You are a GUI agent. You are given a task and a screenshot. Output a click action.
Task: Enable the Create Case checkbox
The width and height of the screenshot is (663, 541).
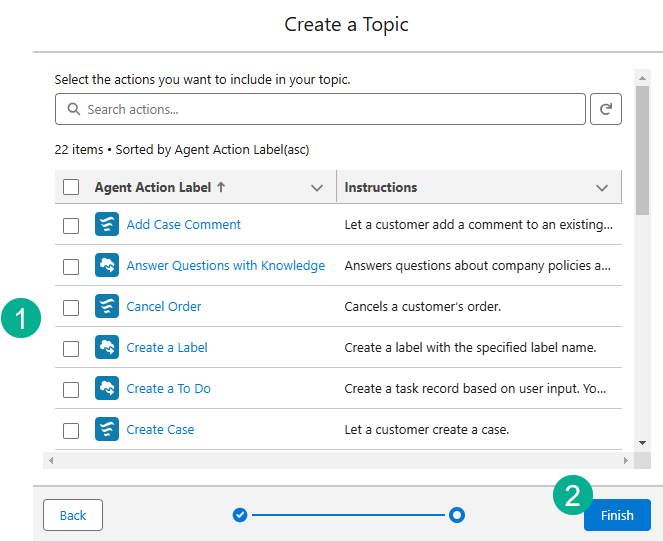click(71, 431)
